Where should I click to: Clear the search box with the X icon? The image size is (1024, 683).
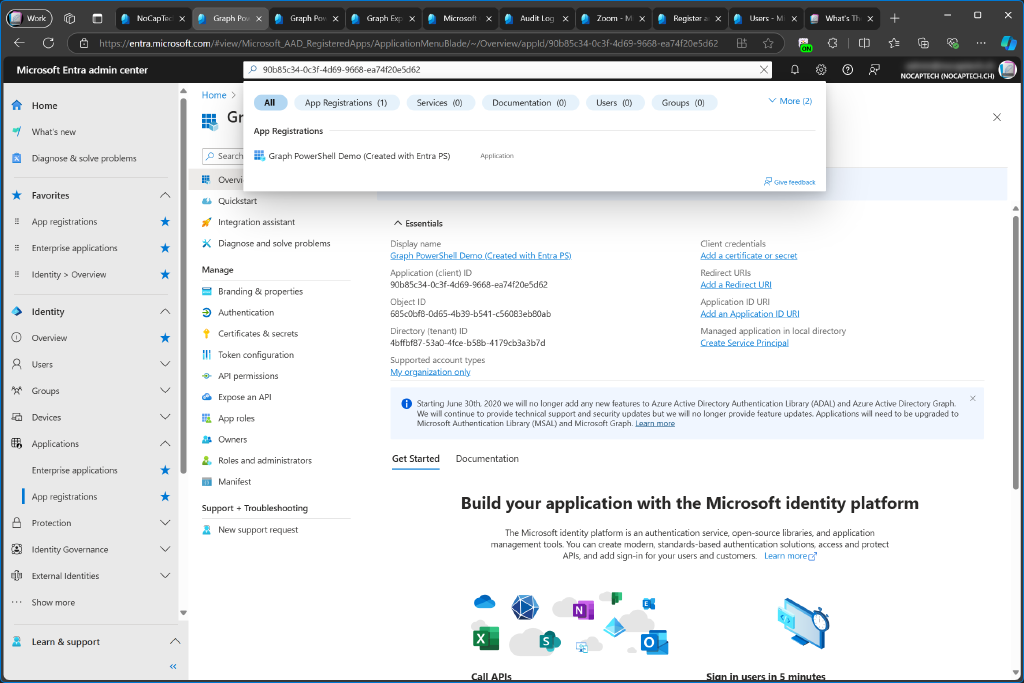pyautogui.click(x=763, y=69)
